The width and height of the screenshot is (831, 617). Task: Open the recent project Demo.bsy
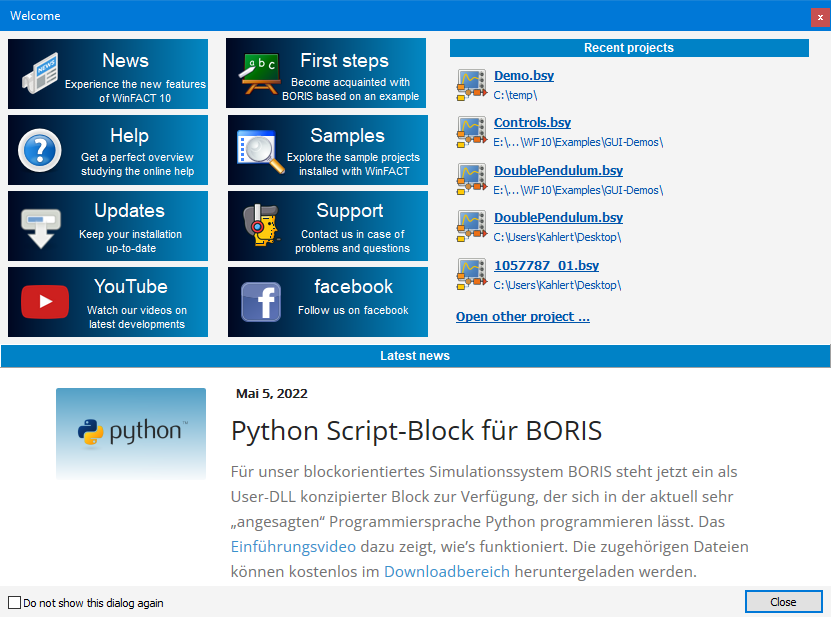[524, 76]
